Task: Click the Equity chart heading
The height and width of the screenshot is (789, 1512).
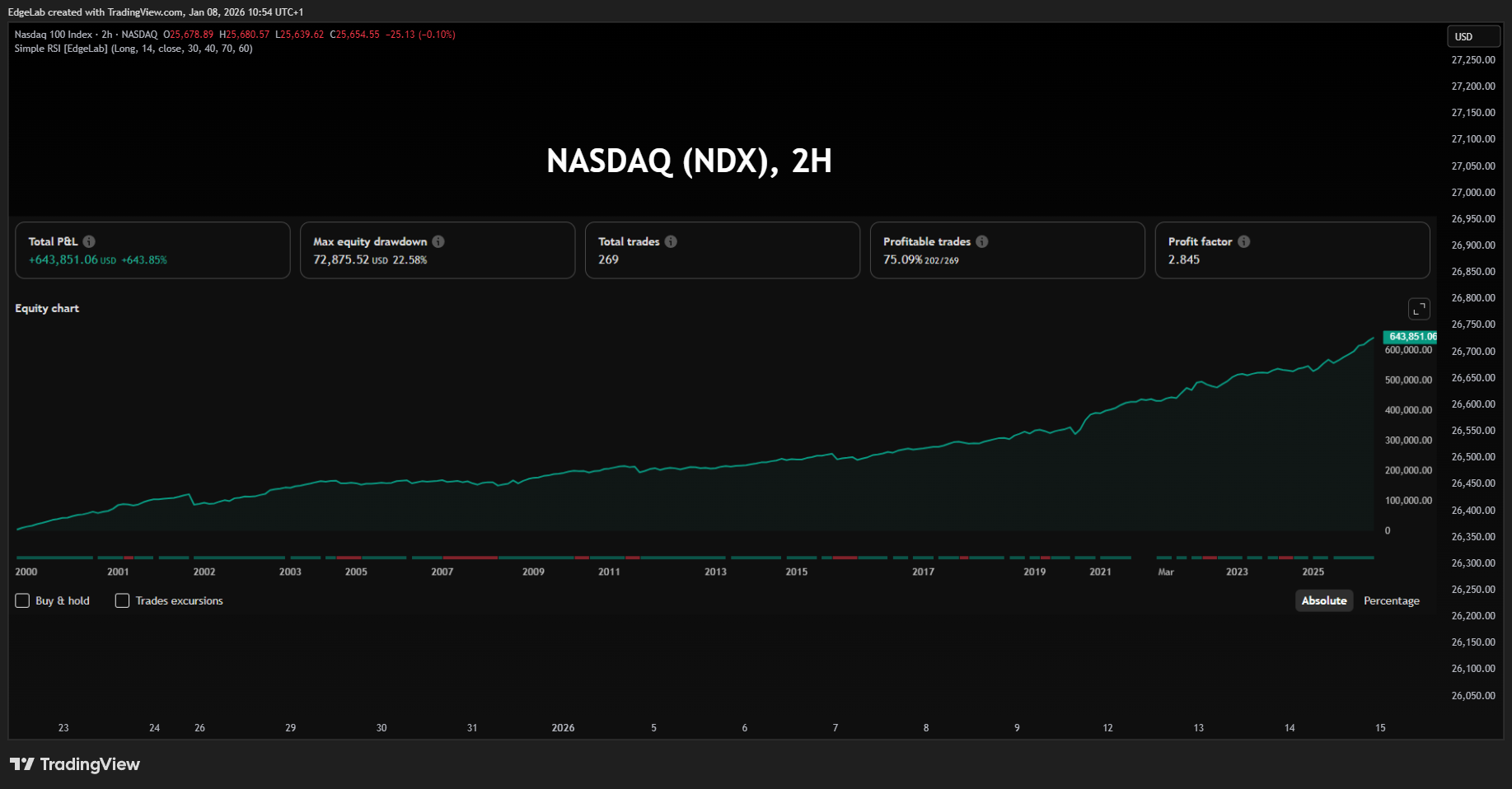Action: tap(47, 308)
